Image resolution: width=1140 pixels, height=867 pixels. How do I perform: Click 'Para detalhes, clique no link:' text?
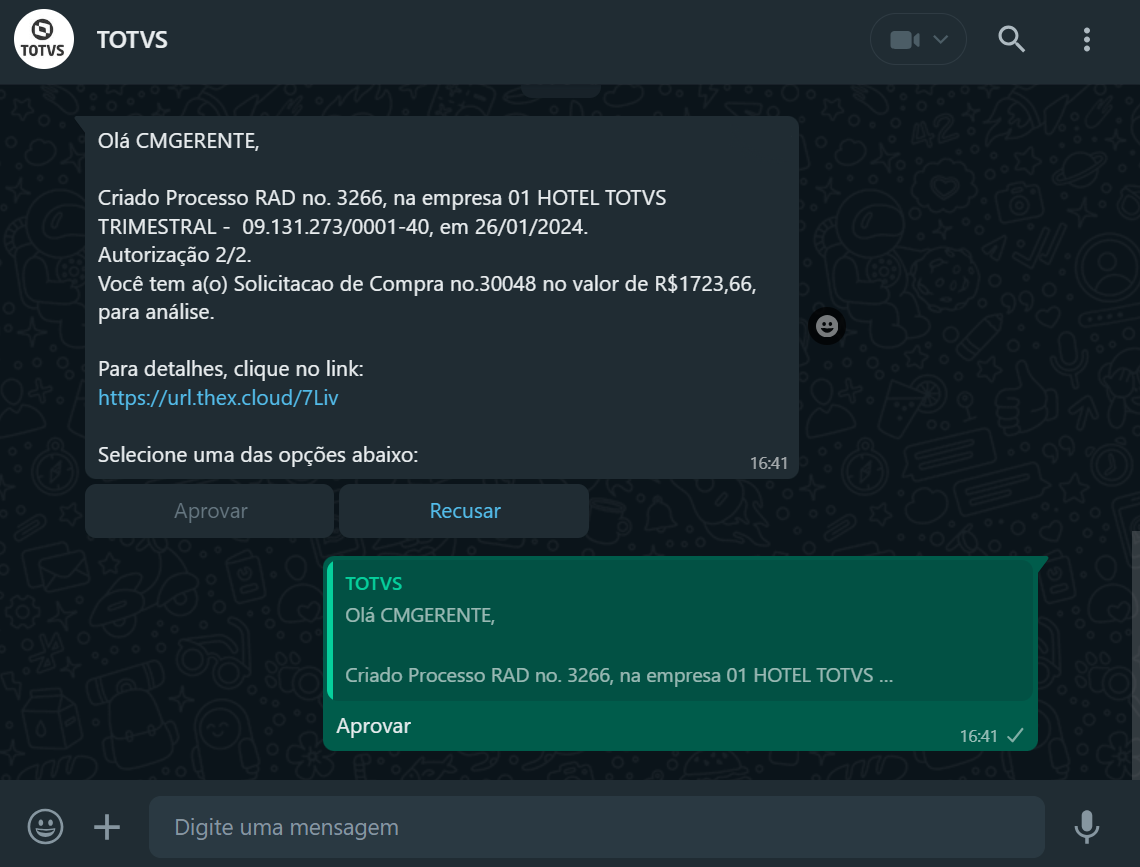pyautogui.click(x=230, y=369)
